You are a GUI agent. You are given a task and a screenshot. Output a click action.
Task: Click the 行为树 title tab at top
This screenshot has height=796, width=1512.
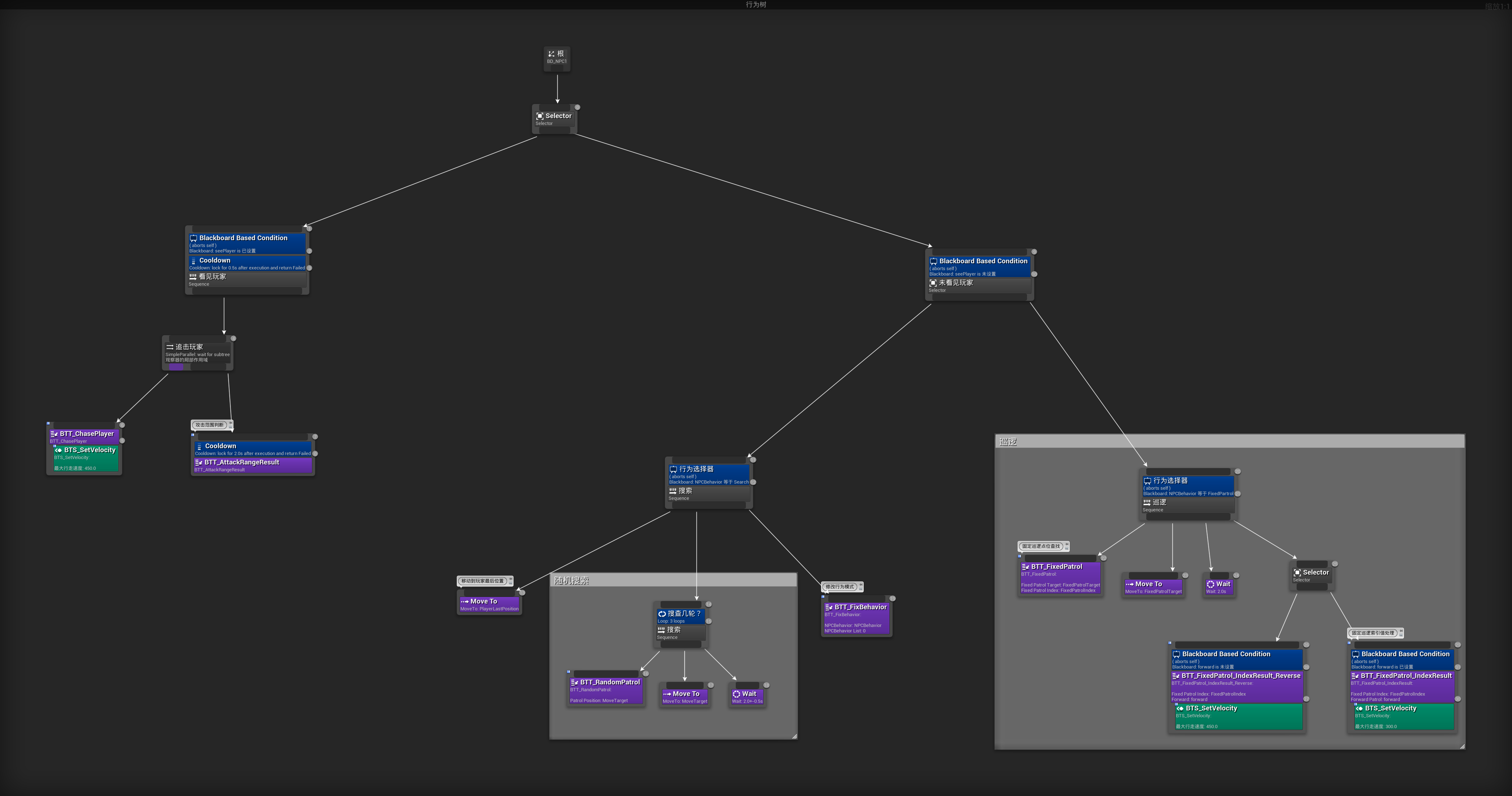[x=755, y=4]
